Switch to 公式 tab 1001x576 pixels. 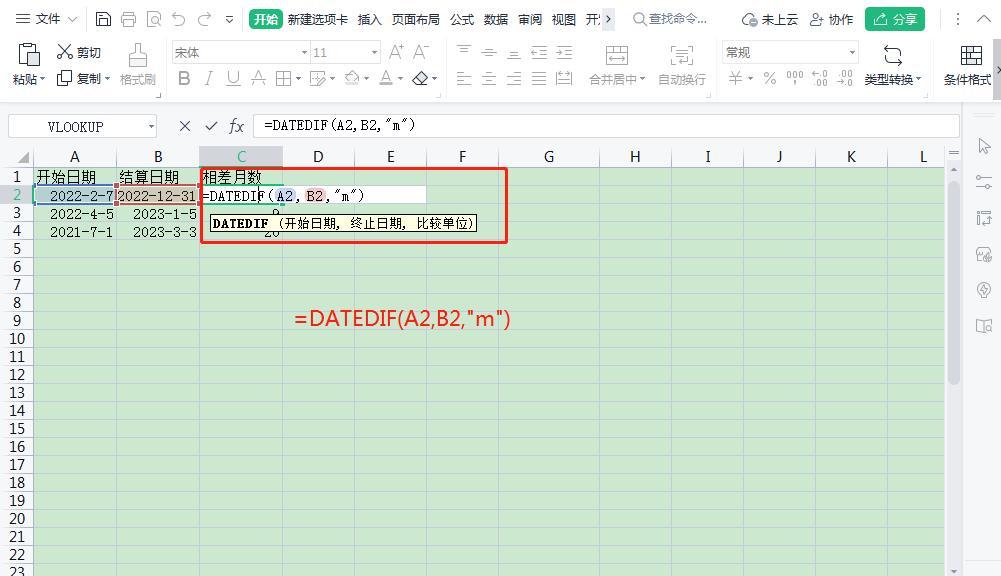pyautogui.click(x=462, y=19)
